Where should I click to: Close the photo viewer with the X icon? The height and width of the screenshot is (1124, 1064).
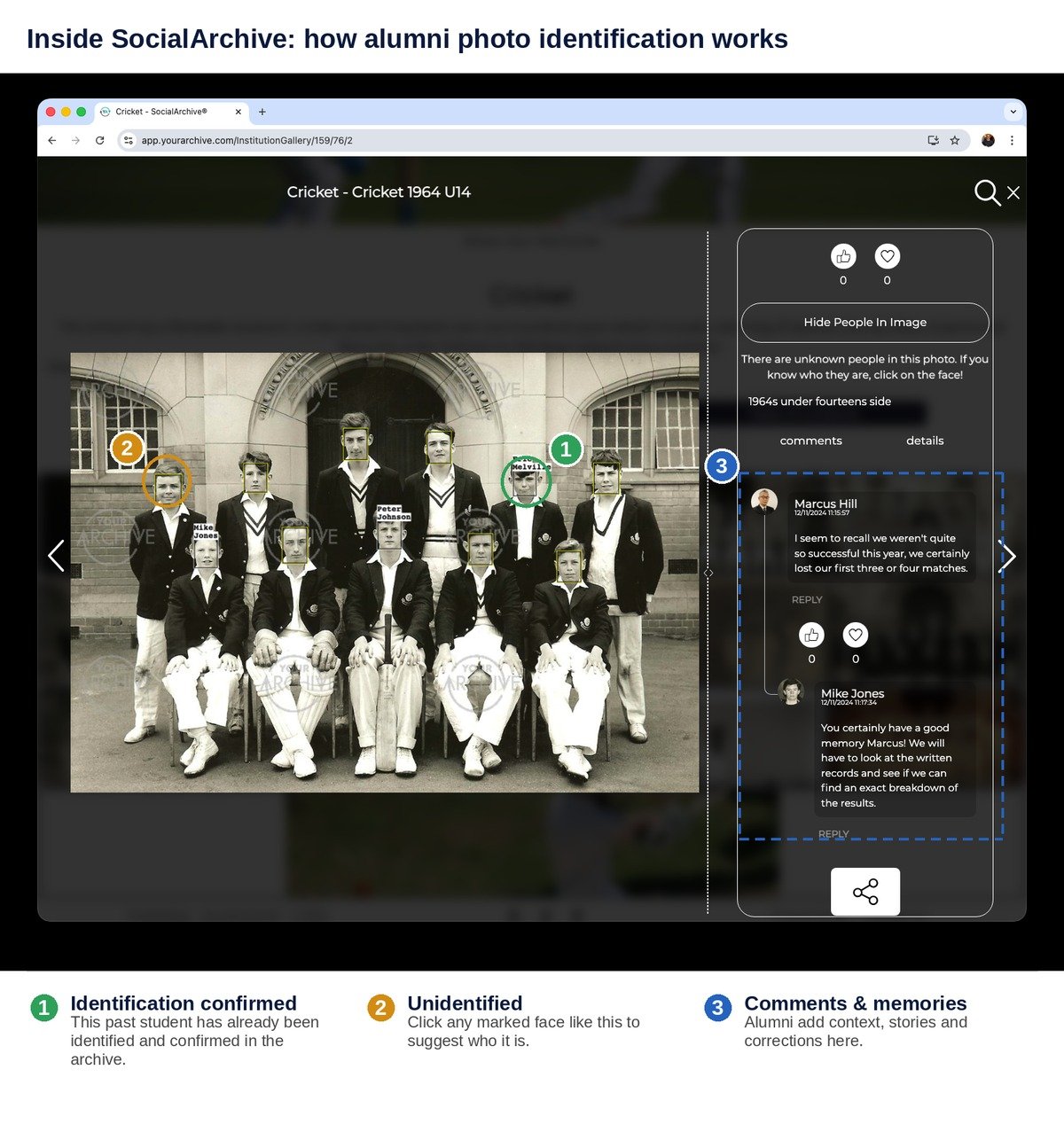[x=1013, y=192]
